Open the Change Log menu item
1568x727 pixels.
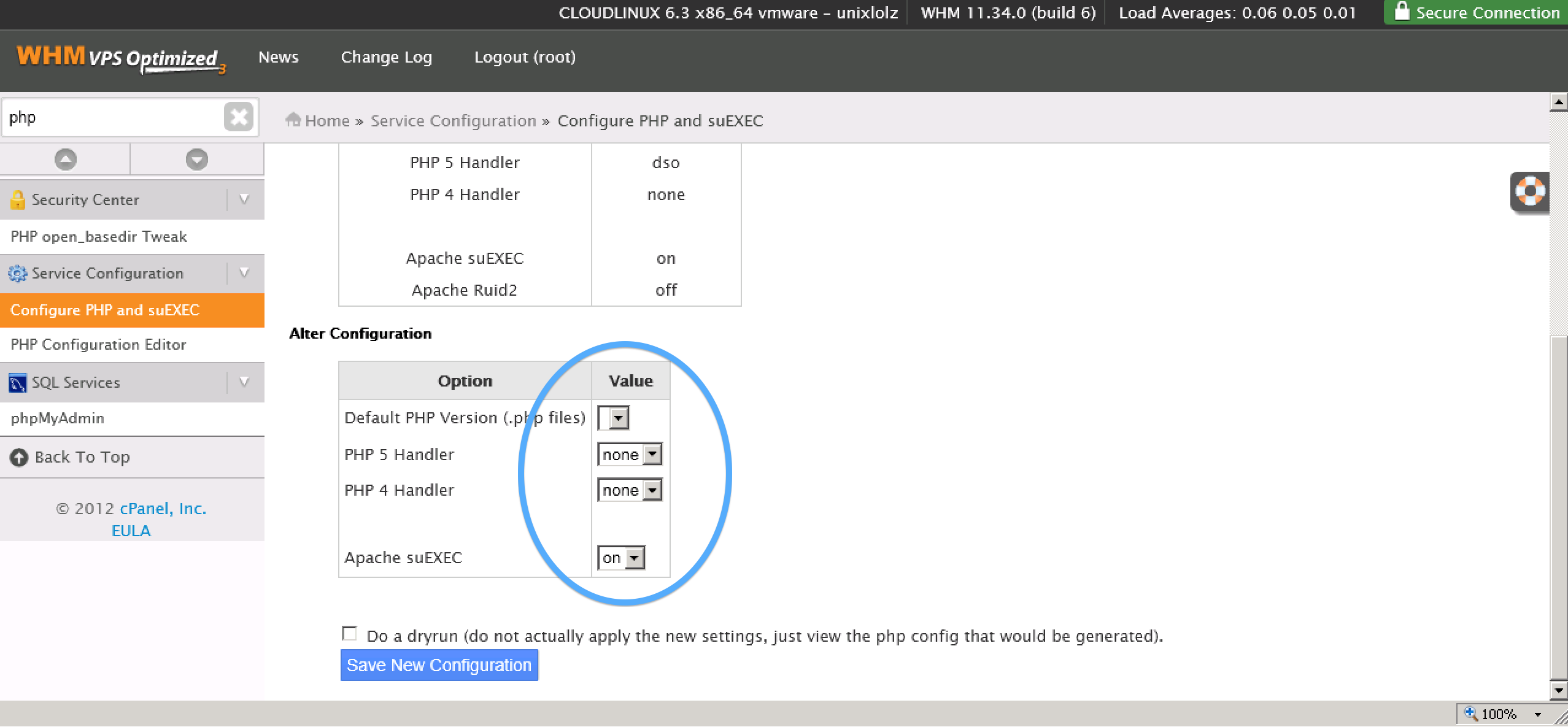(x=386, y=58)
